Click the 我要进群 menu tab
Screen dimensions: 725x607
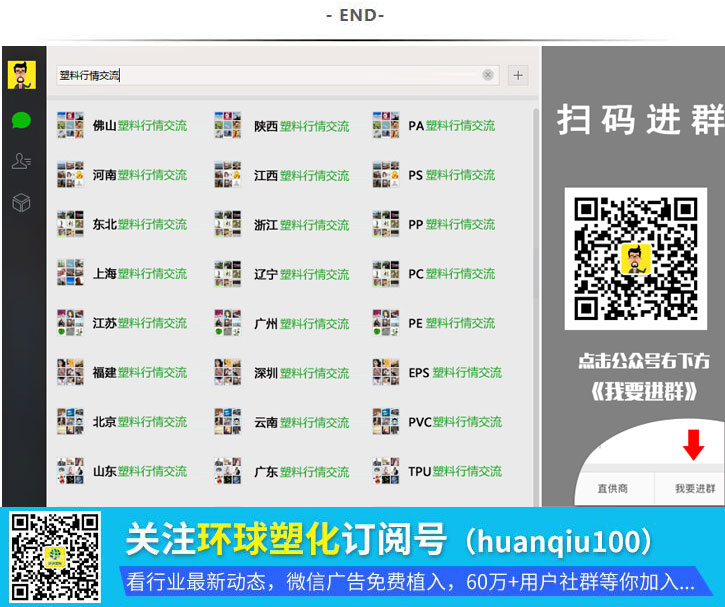pyautogui.click(x=695, y=488)
